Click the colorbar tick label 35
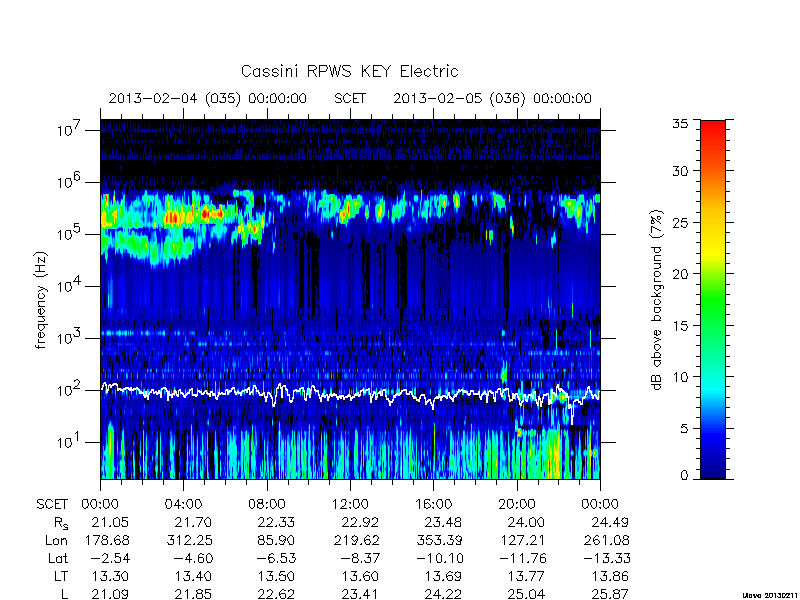Viewport: 800px width, 600px height. [680, 124]
